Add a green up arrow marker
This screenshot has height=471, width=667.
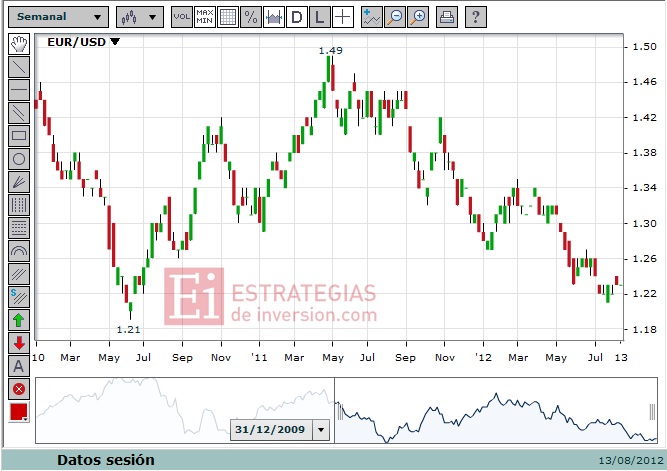19,320
